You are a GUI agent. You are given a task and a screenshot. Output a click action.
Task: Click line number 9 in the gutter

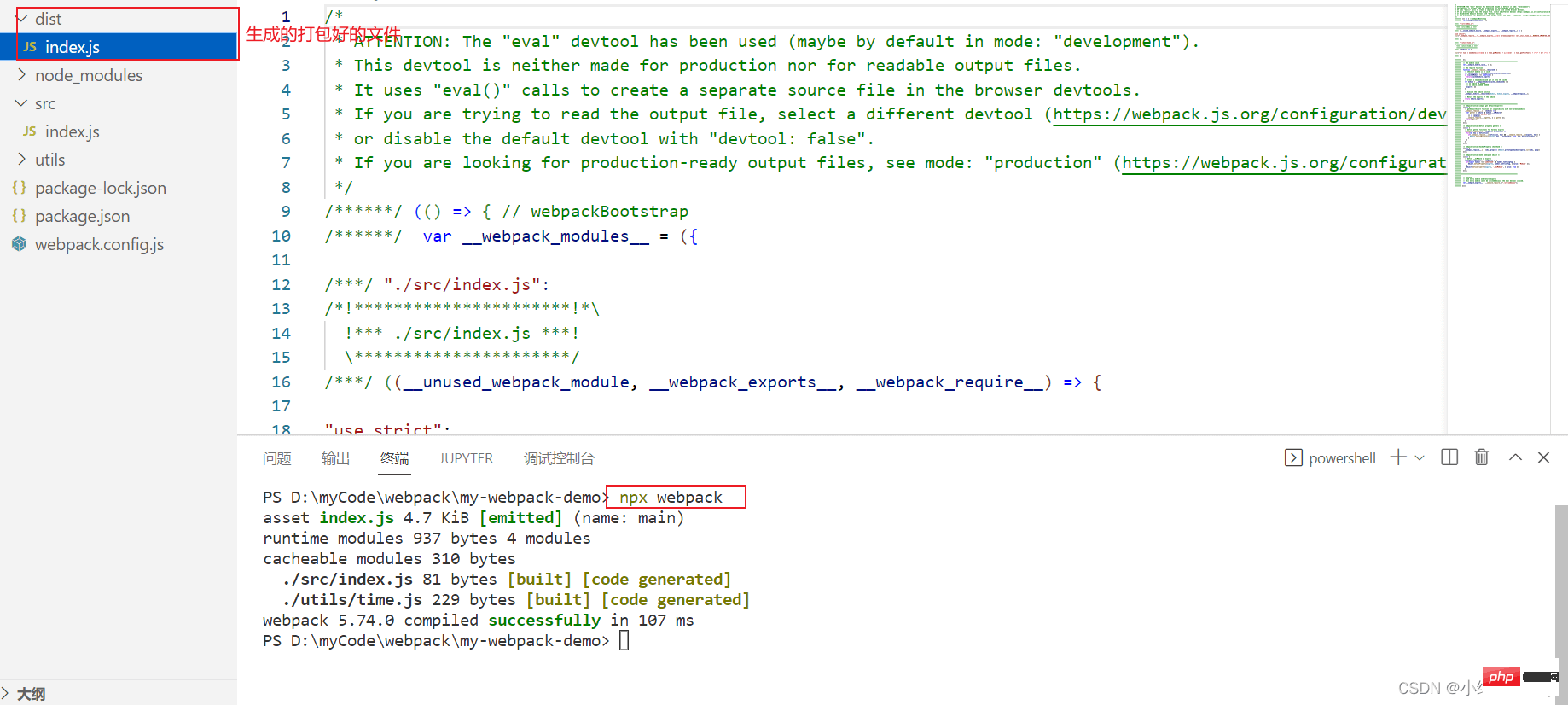pyautogui.click(x=286, y=212)
